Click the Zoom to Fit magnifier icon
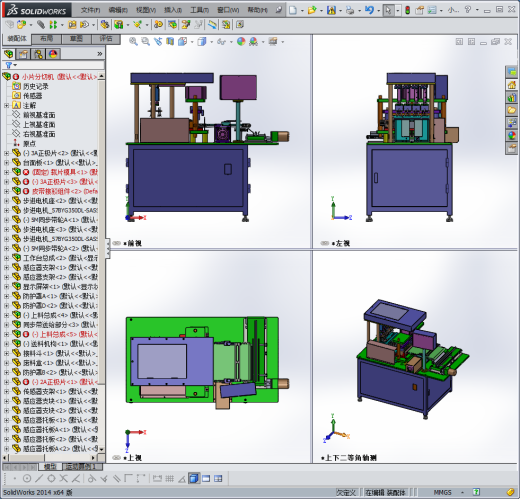This screenshot has height=499, width=520. [x=133, y=42]
